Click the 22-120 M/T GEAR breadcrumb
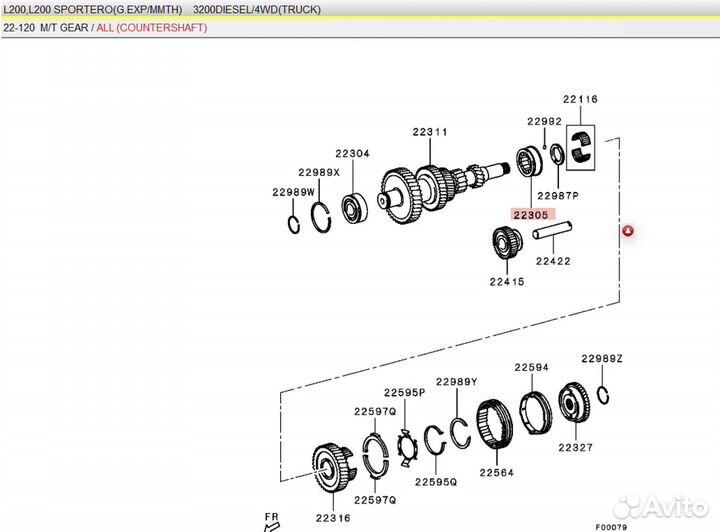The height and width of the screenshot is (532, 720). 45,28
